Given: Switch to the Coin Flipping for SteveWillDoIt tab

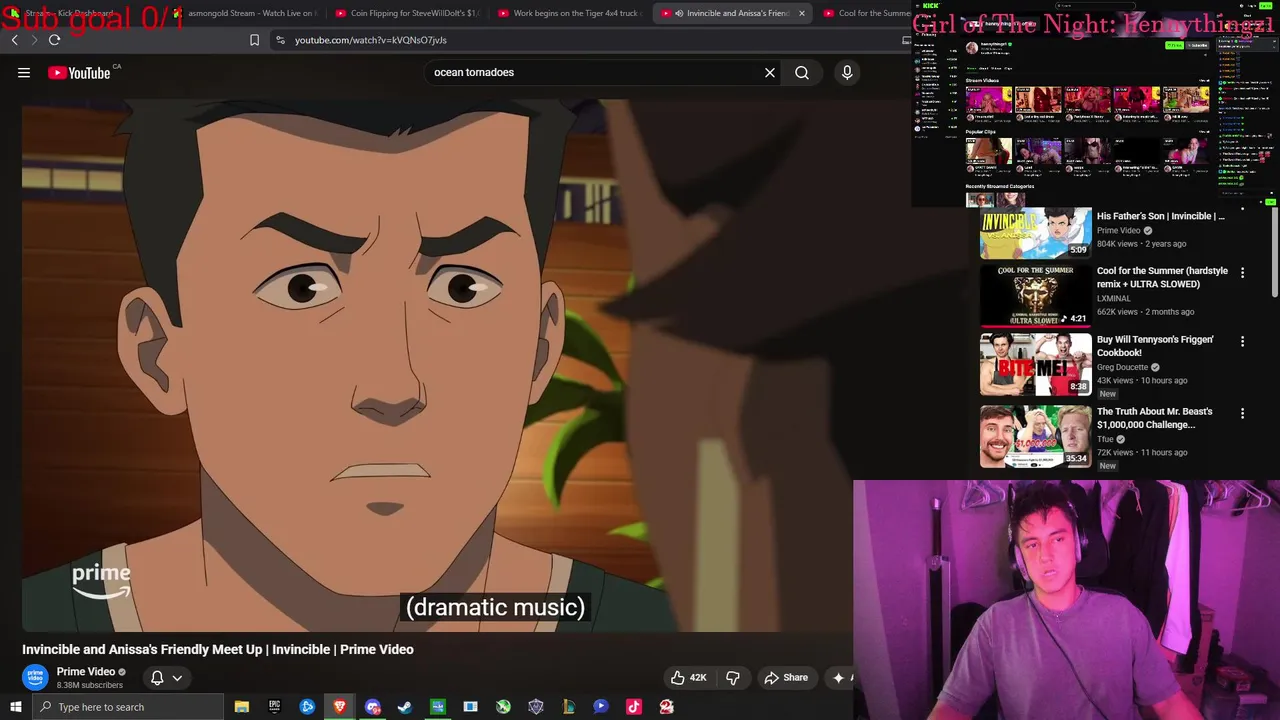Looking at the screenshot, I should click(x=406, y=13).
